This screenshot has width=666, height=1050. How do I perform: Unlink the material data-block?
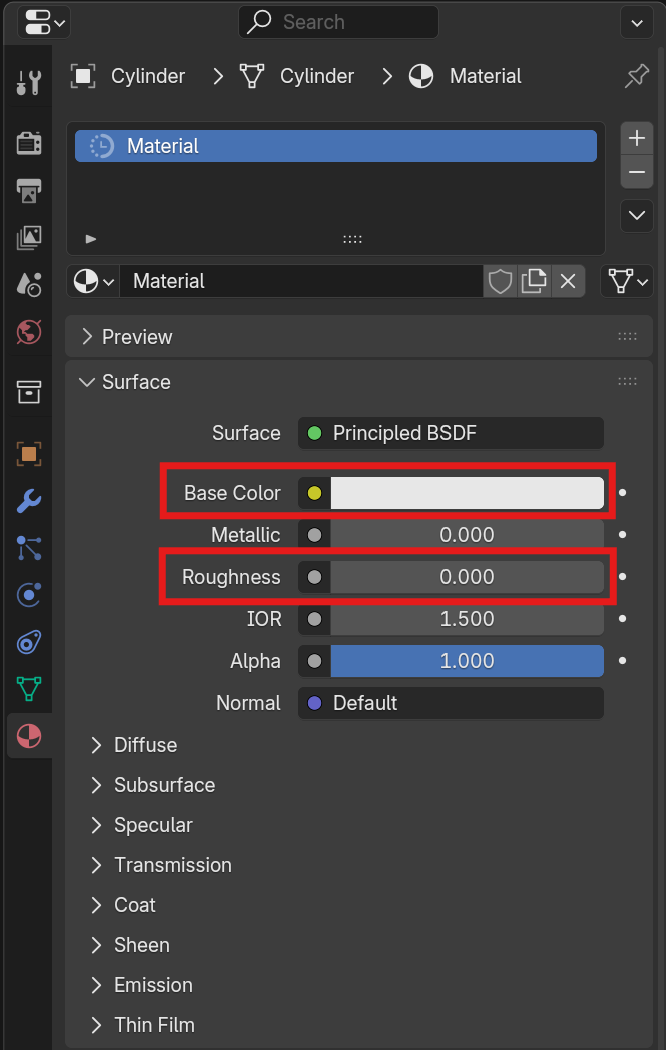(x=568, y=281)
